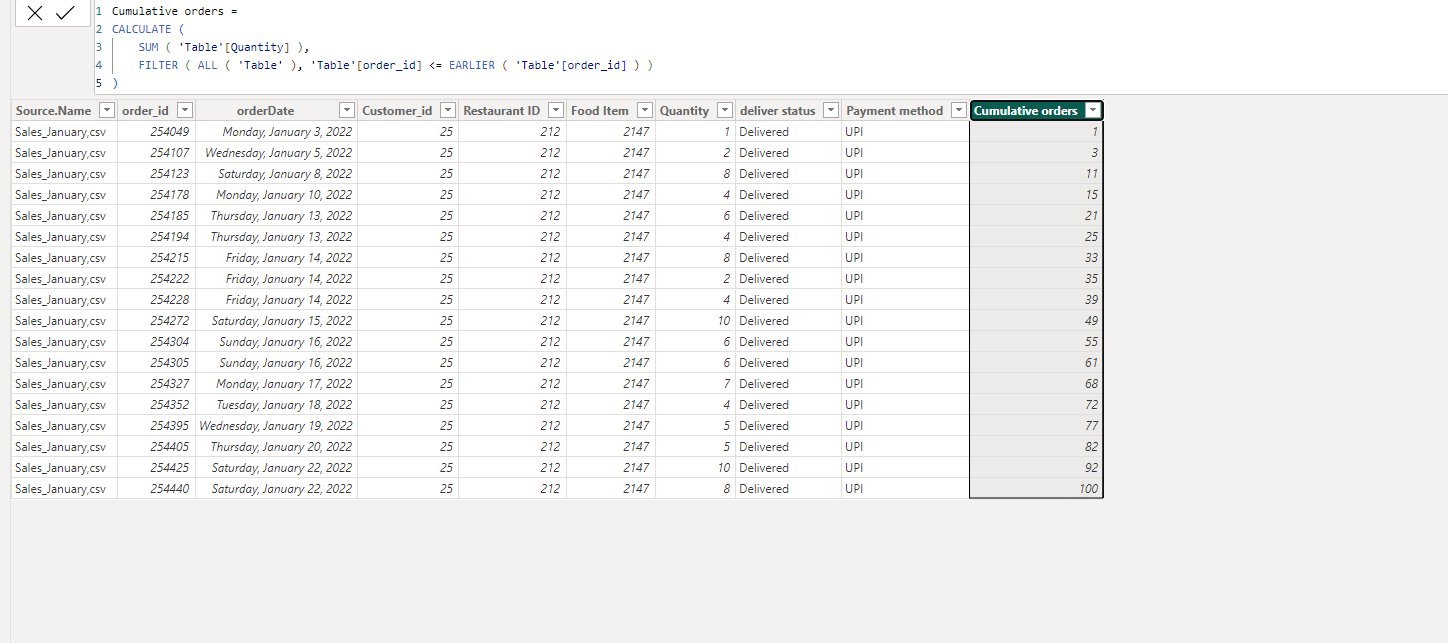This screenshot has width=1448, height=643.
Task: Click the order_id cell 254305
Action: click(156, 363)
